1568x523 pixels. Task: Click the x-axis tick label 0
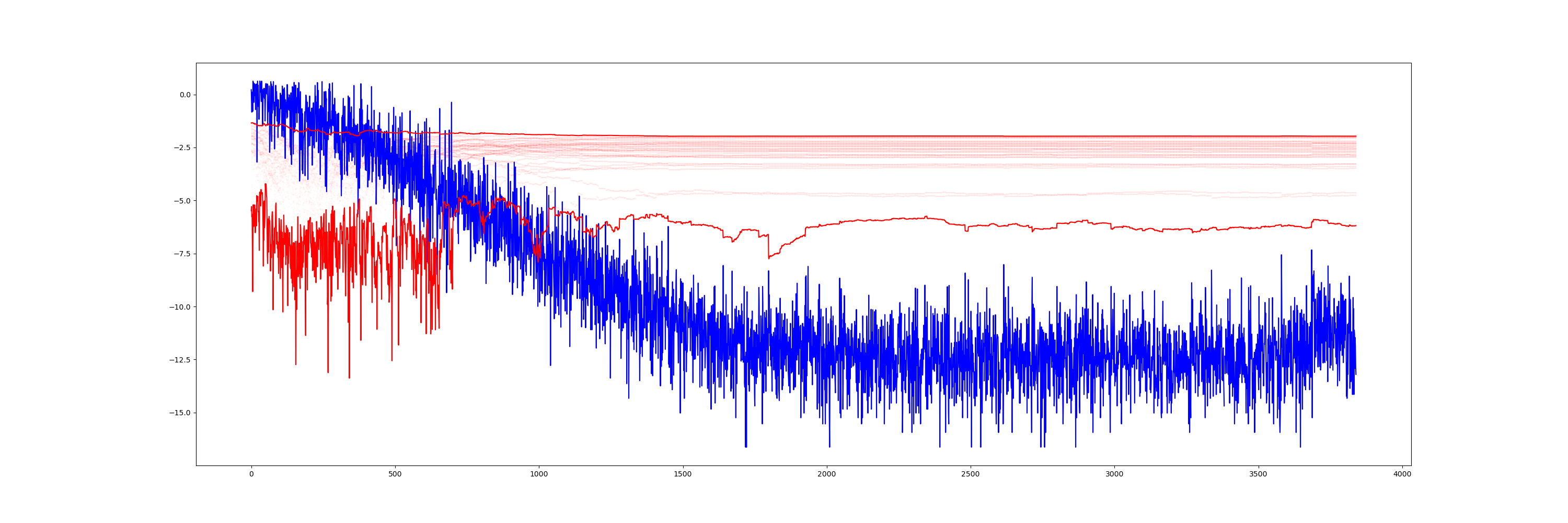pyautogui.click(x=251, y=474)
